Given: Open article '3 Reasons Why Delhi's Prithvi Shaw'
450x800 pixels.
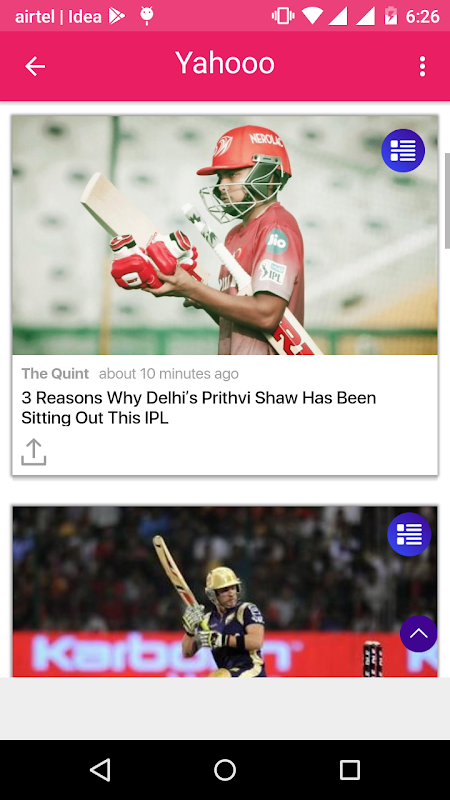Looking at the screenshot, I should point(198,408).
